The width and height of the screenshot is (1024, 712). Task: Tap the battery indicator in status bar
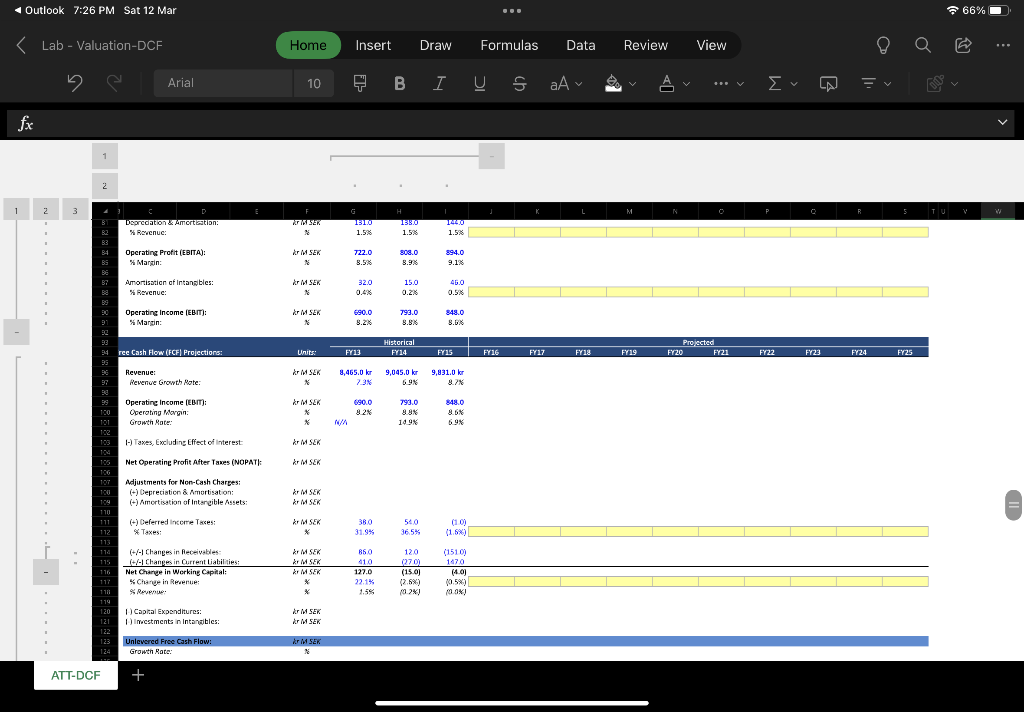(999, 10)
